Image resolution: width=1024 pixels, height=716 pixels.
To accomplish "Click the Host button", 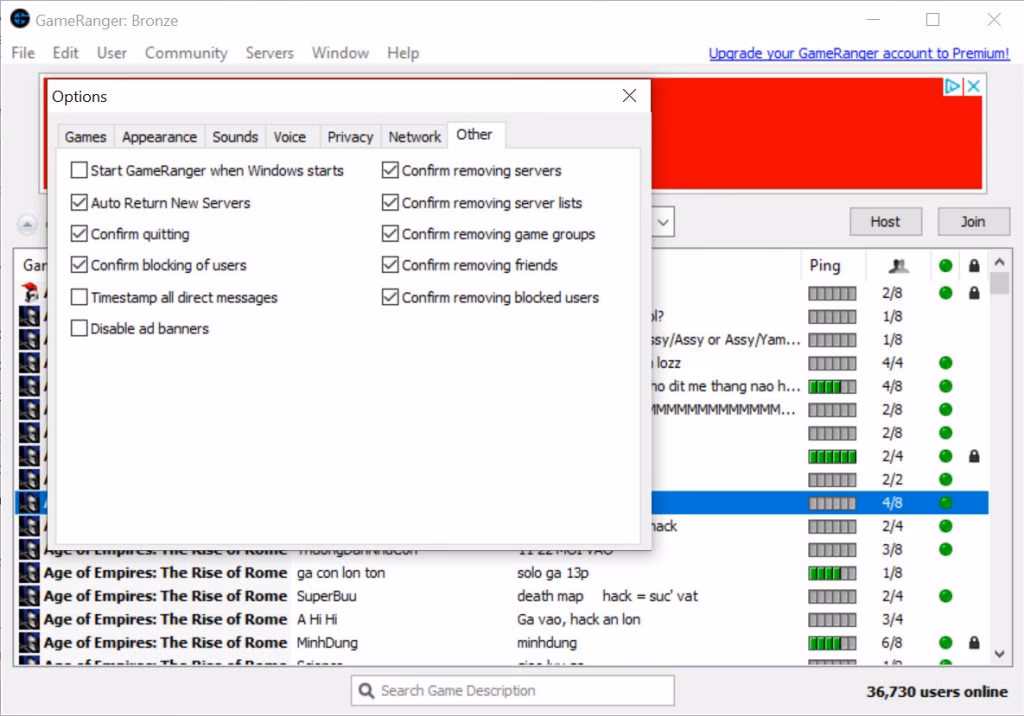I will click(x=886, y=222).
